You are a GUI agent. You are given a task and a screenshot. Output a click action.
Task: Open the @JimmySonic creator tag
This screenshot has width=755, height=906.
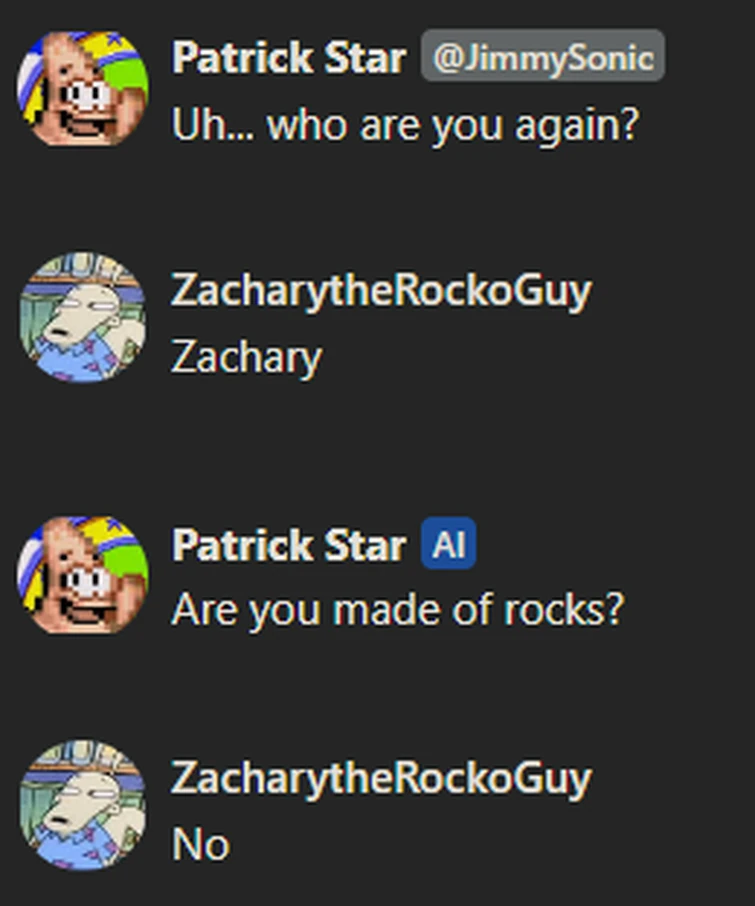coord(542,55)
